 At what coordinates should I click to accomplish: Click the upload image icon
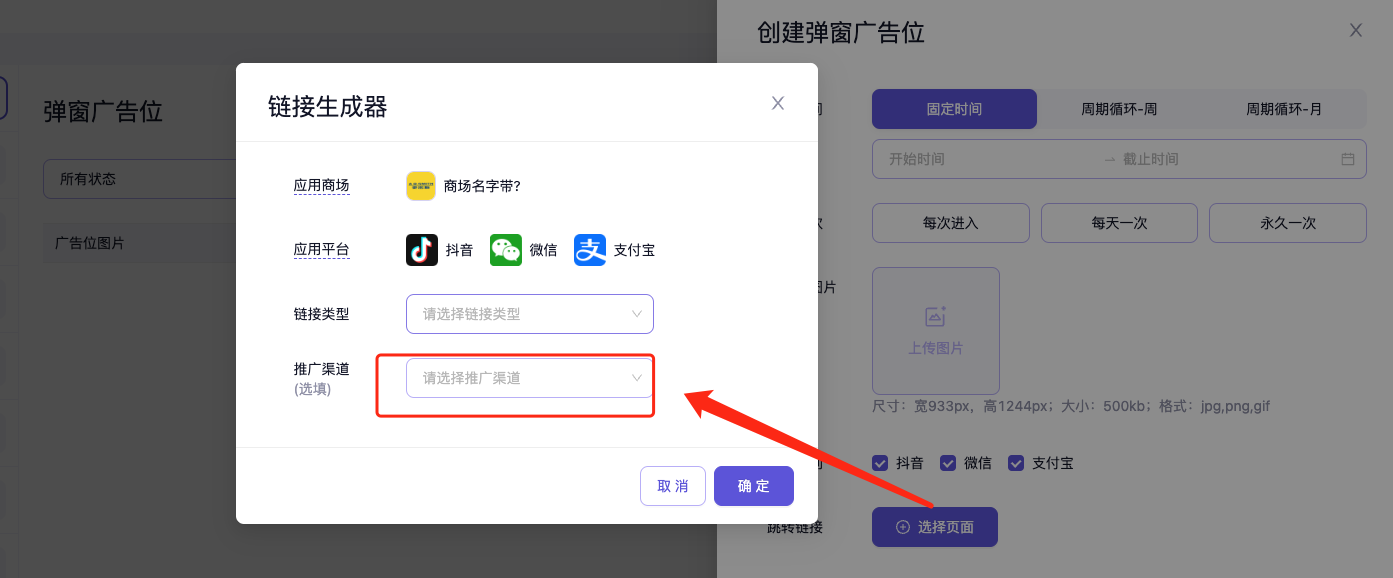pyautogui.click(x=935, y=317)
